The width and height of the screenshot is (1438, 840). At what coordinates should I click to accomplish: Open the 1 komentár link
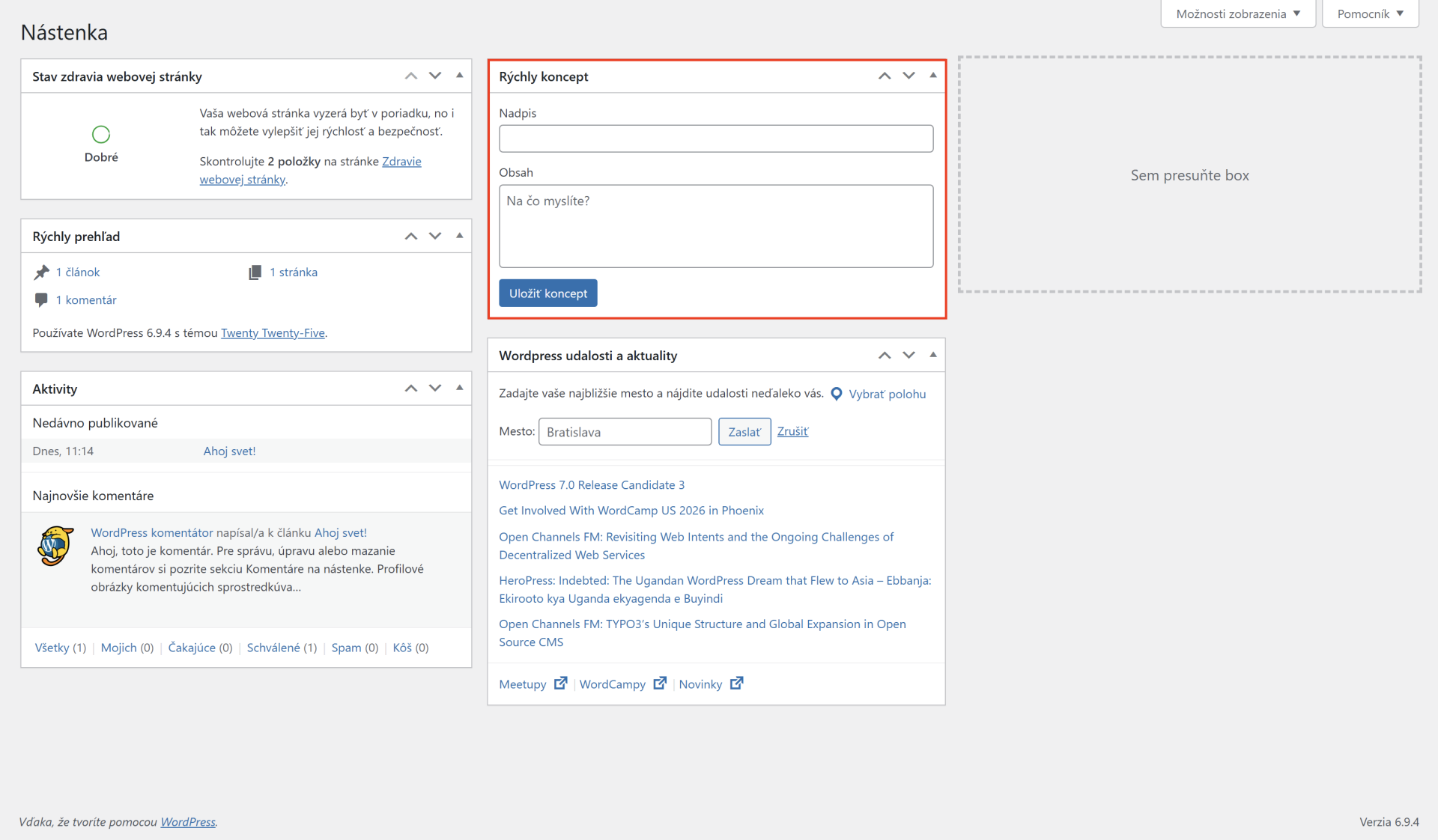click(x=86, y=299)
